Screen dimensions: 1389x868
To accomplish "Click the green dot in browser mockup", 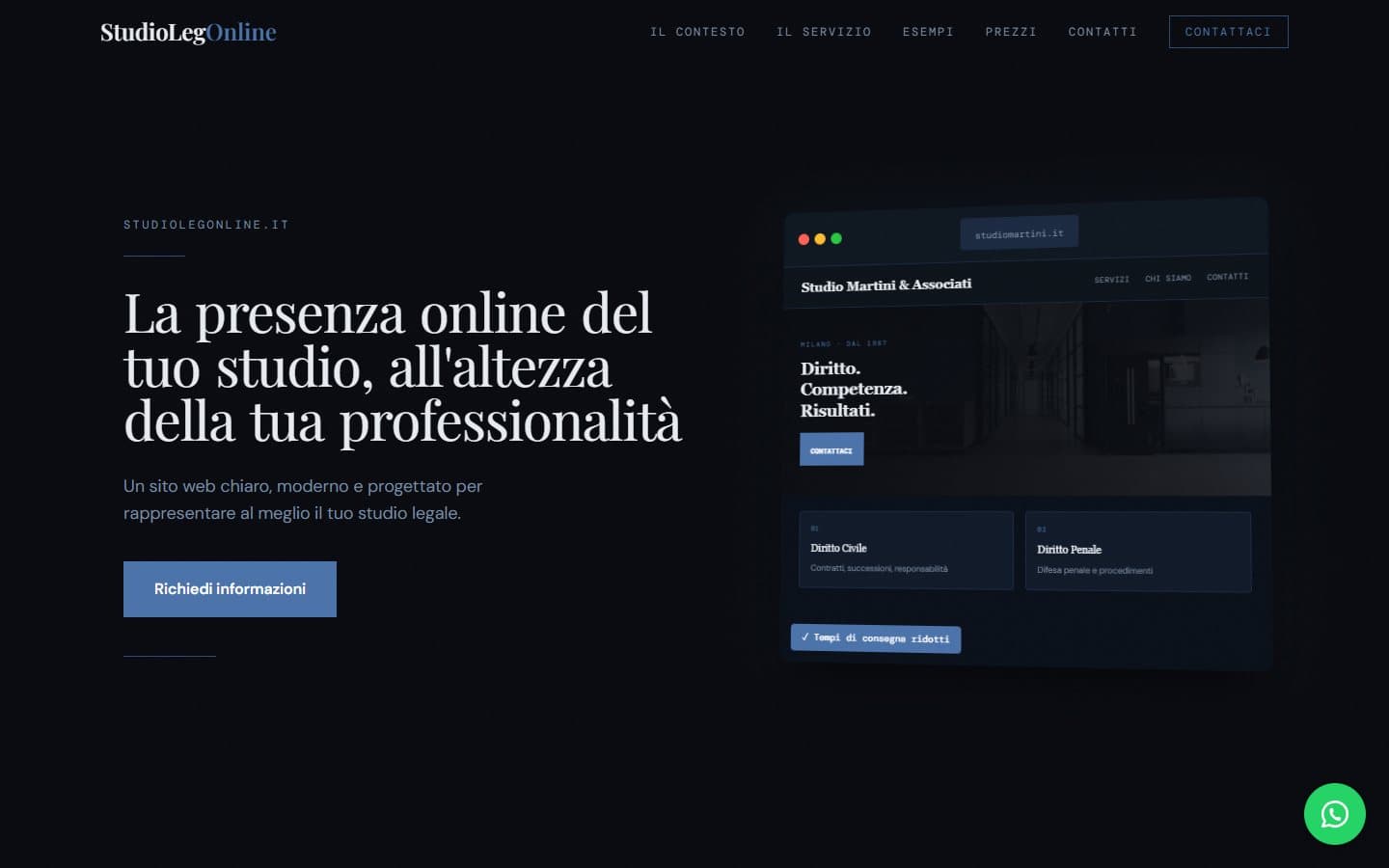I will click(x=836, y=238).
